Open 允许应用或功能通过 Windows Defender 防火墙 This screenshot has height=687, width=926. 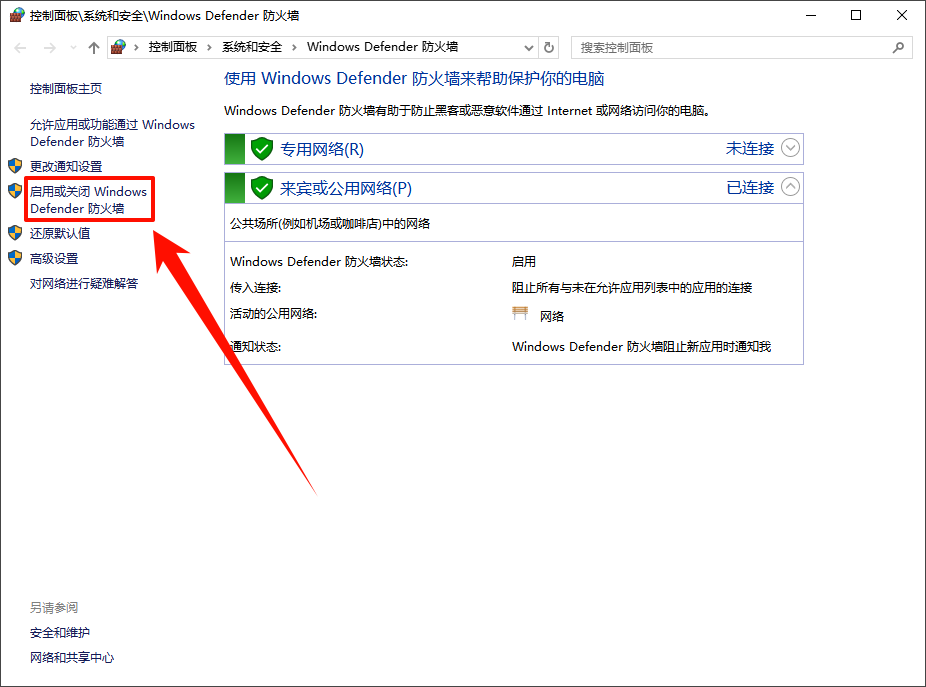coord(112,133)
